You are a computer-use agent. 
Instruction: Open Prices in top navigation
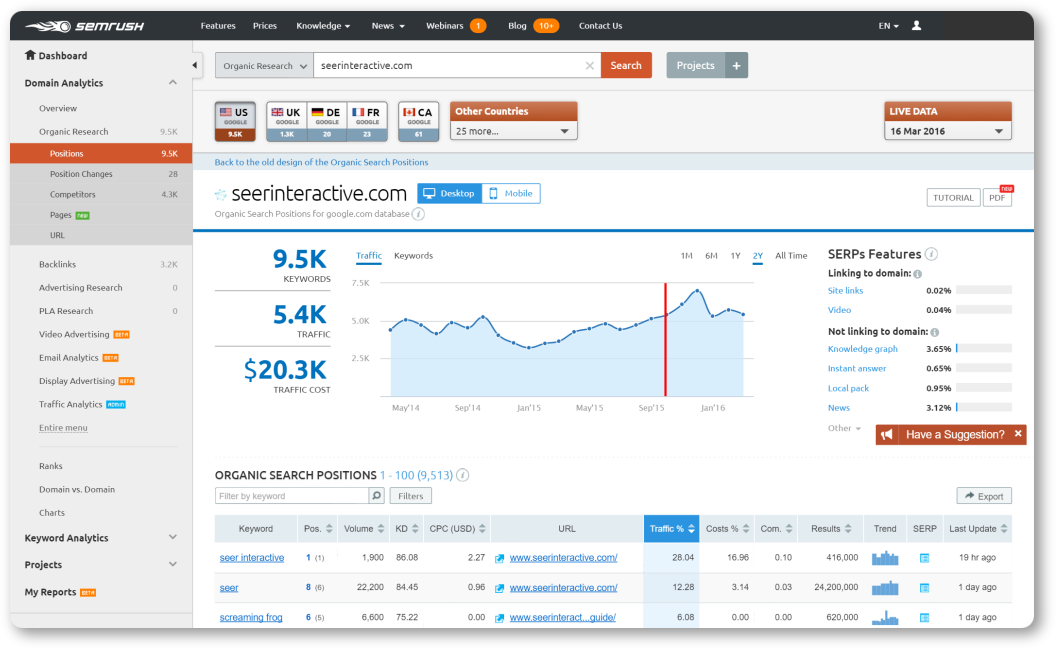click(265, 26)
